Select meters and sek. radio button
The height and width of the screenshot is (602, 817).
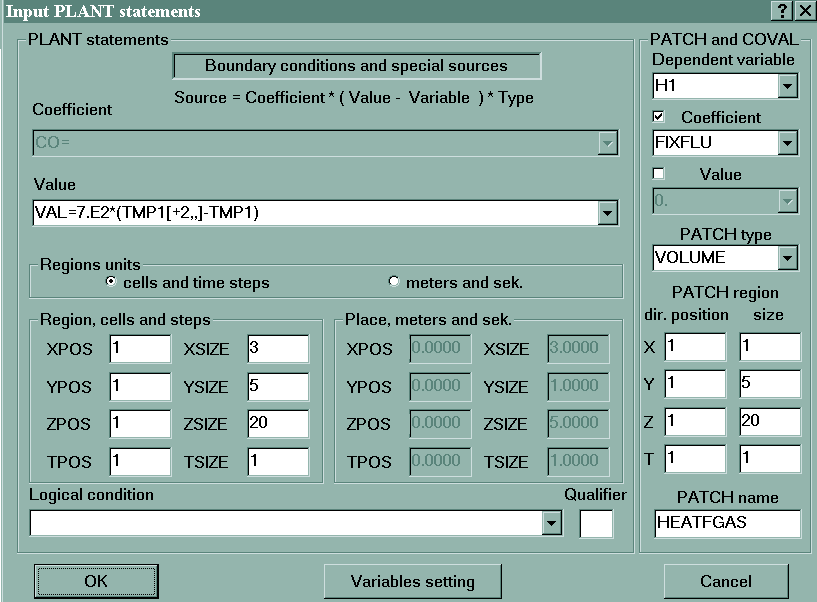tap(394, 282)
